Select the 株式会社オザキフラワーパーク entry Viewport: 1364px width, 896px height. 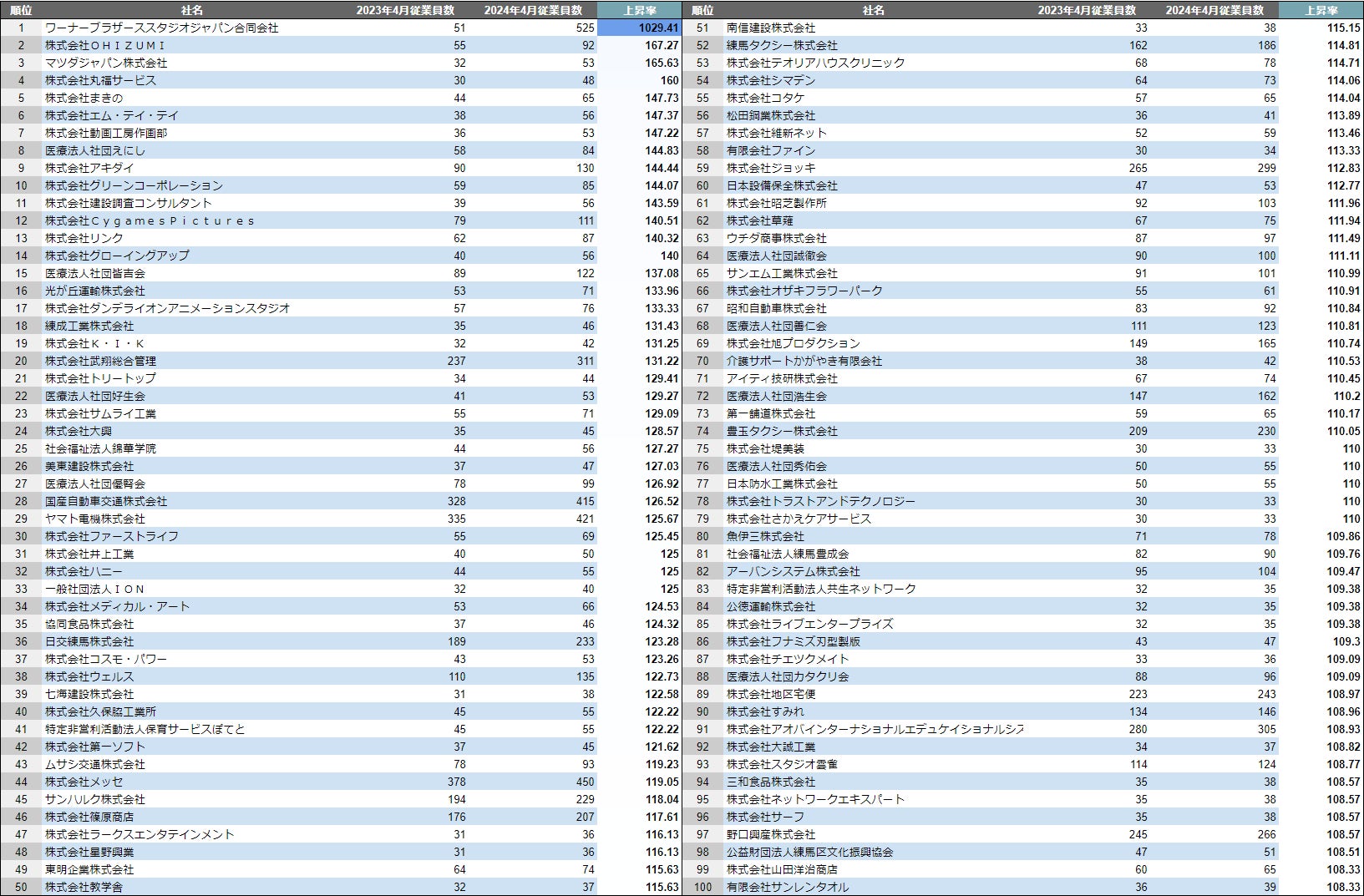click(804, 291)
